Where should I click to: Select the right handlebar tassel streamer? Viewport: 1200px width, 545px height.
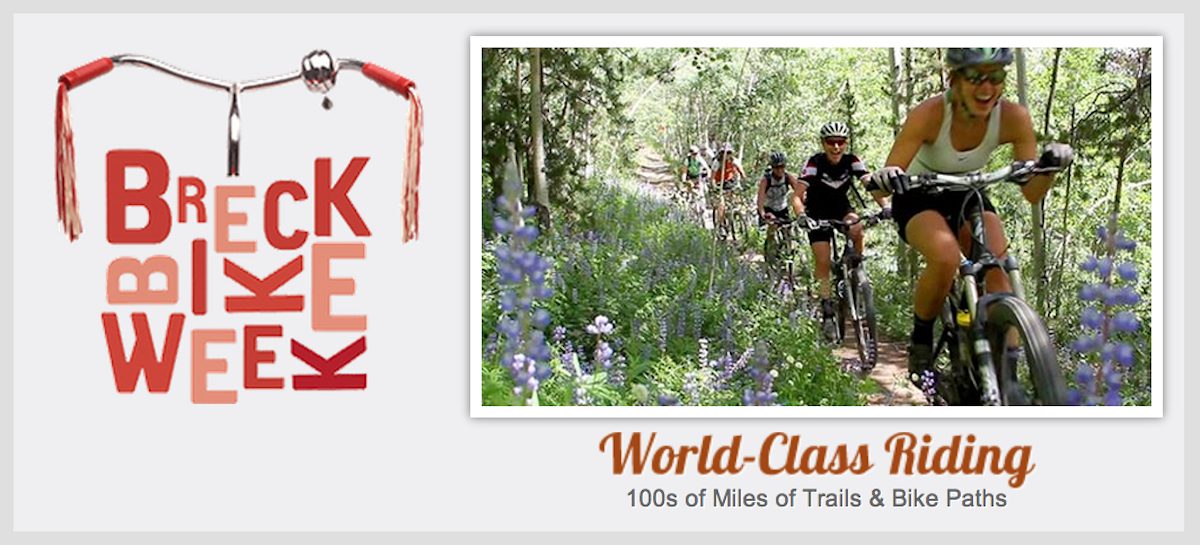411,166
